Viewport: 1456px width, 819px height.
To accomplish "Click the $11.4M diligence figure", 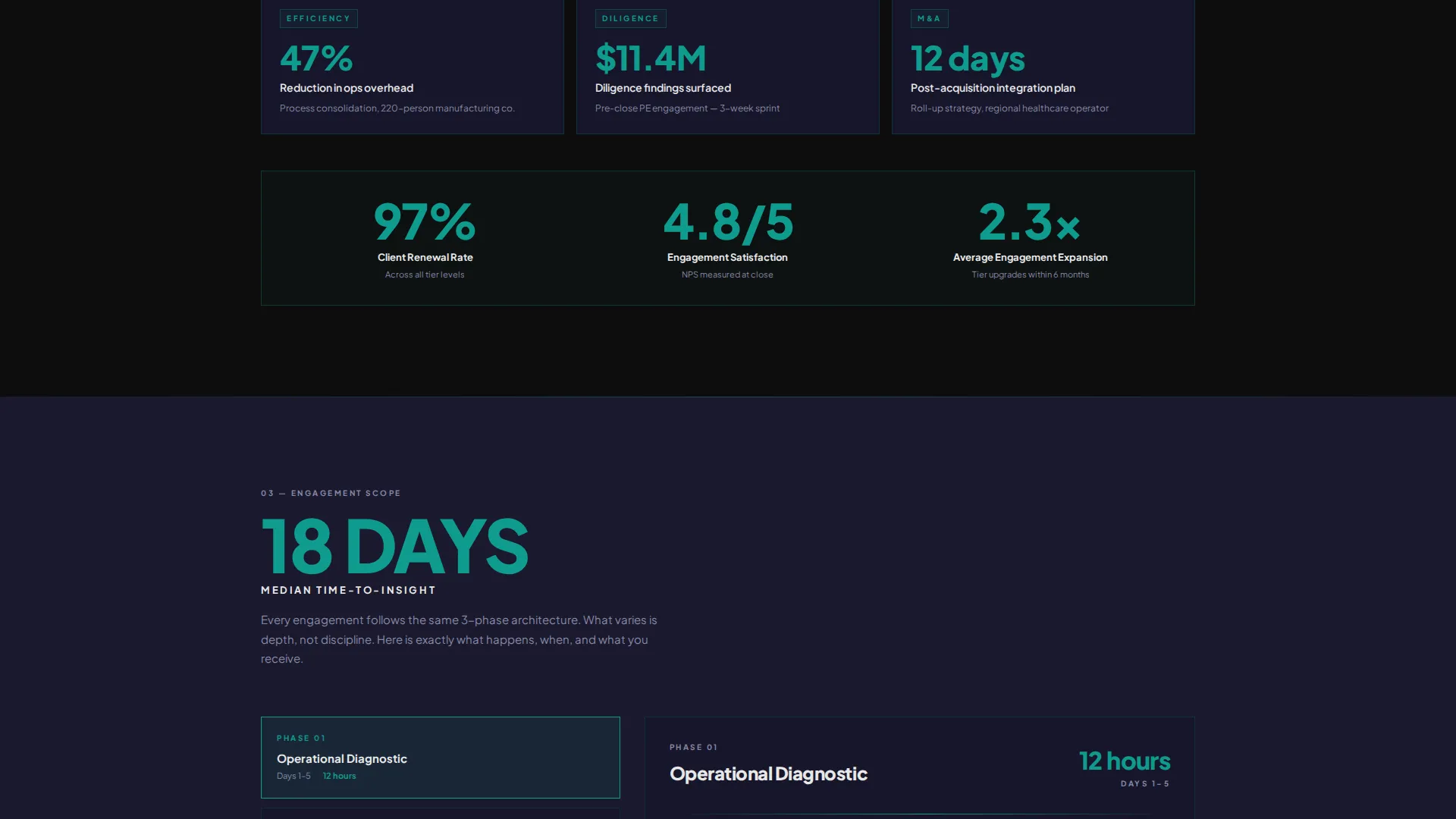I will pyautogui.click(x=651, y=58).
